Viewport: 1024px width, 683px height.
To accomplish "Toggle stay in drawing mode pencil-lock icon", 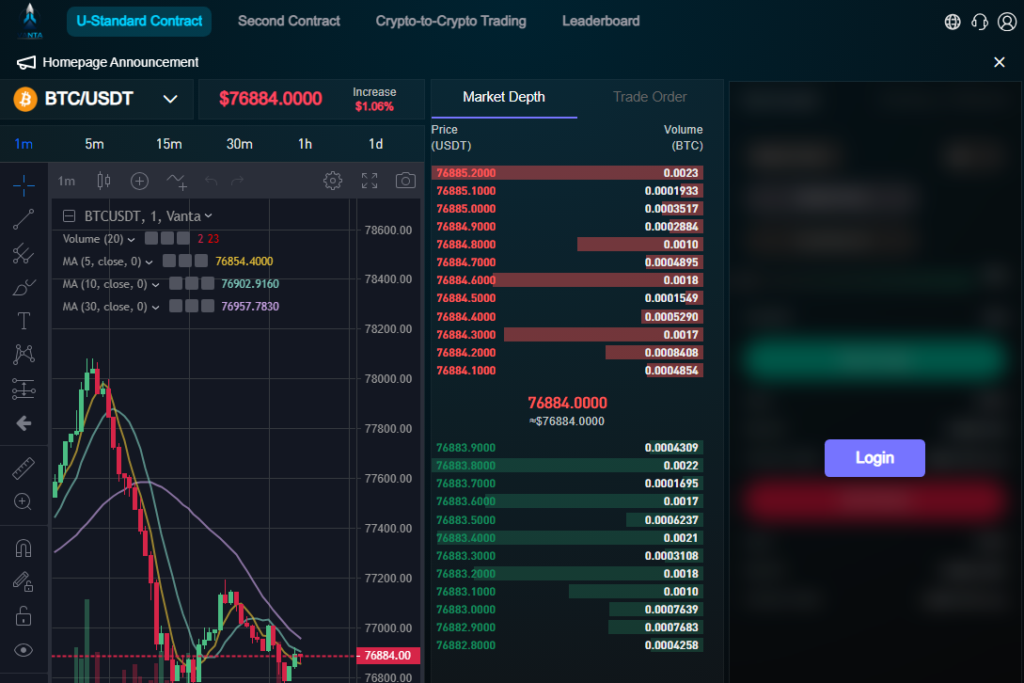I will tap(24, 582).
